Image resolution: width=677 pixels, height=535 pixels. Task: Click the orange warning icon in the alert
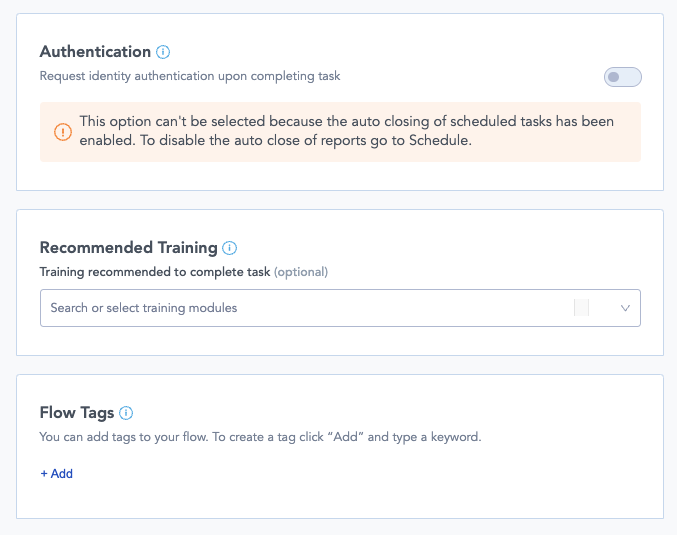click(63, 131)
